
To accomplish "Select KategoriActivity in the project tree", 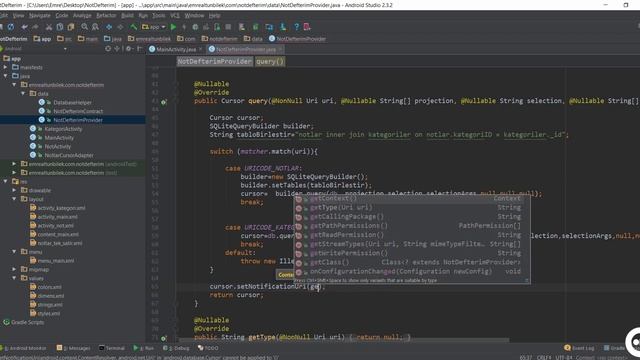I will [63, 129].
